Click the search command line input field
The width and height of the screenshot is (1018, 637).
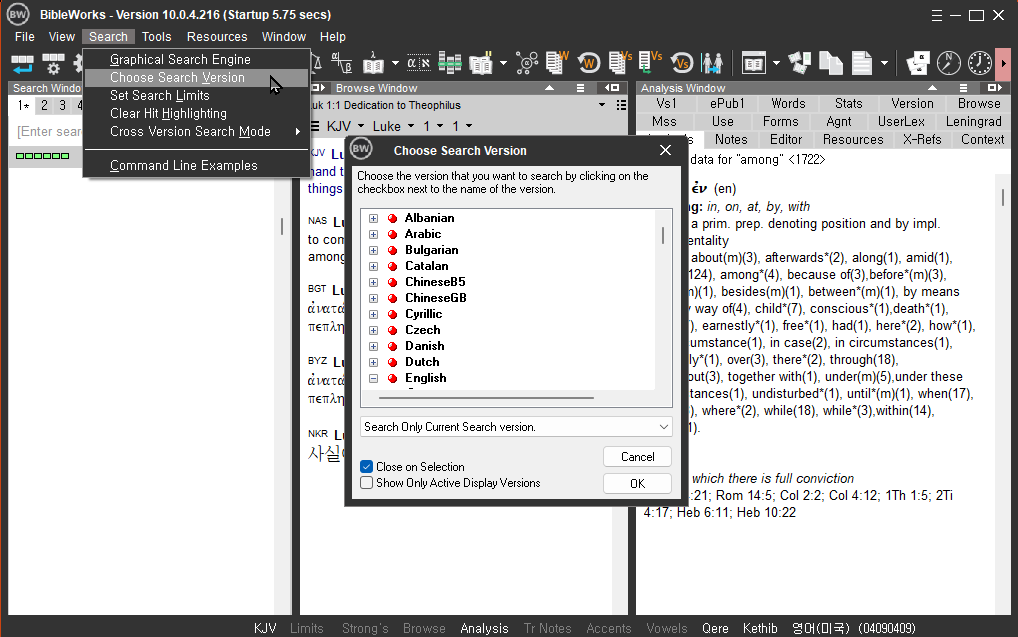[49, 132]
